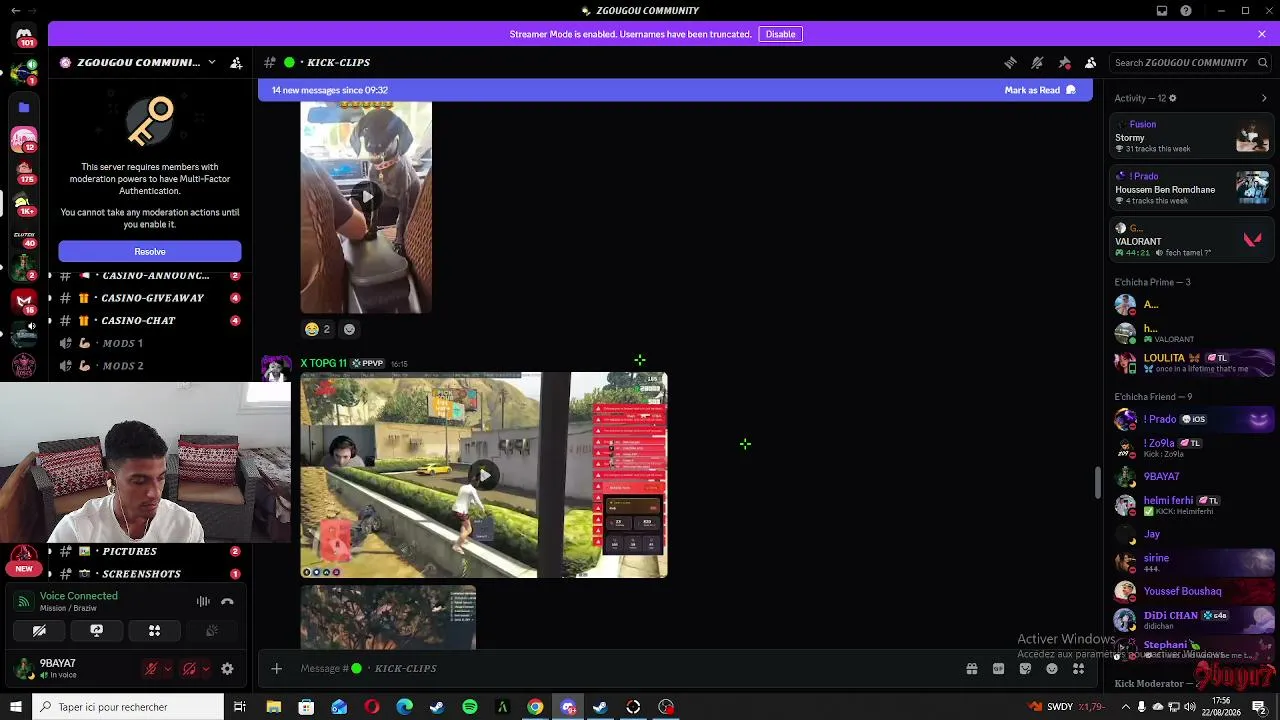Open ZGOUGOU COMMUNITY server dropdown menu
Image resolution: width=1280 pixels, height=720 pixels.
211,62
